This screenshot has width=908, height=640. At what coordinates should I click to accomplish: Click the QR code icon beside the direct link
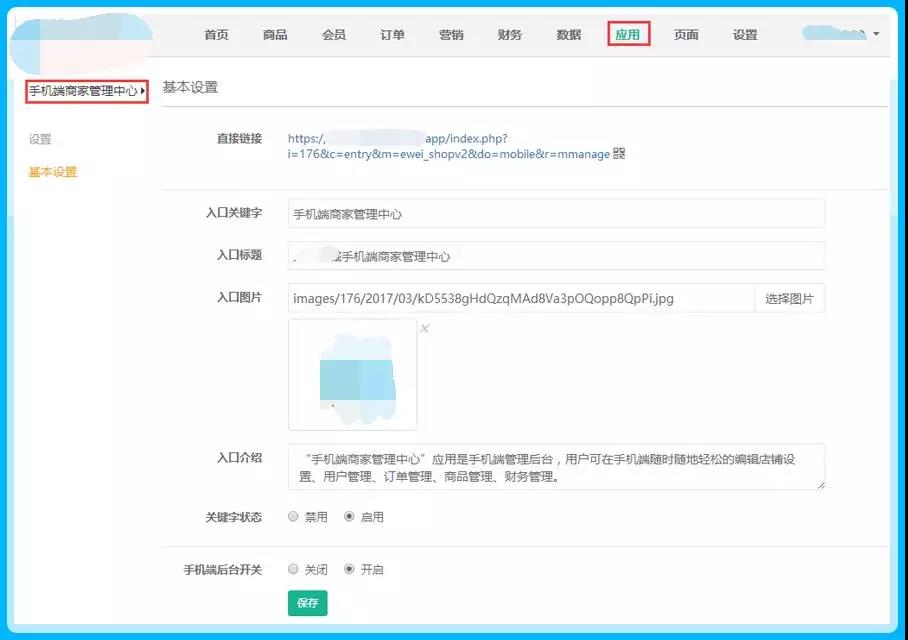click(619, 154)
